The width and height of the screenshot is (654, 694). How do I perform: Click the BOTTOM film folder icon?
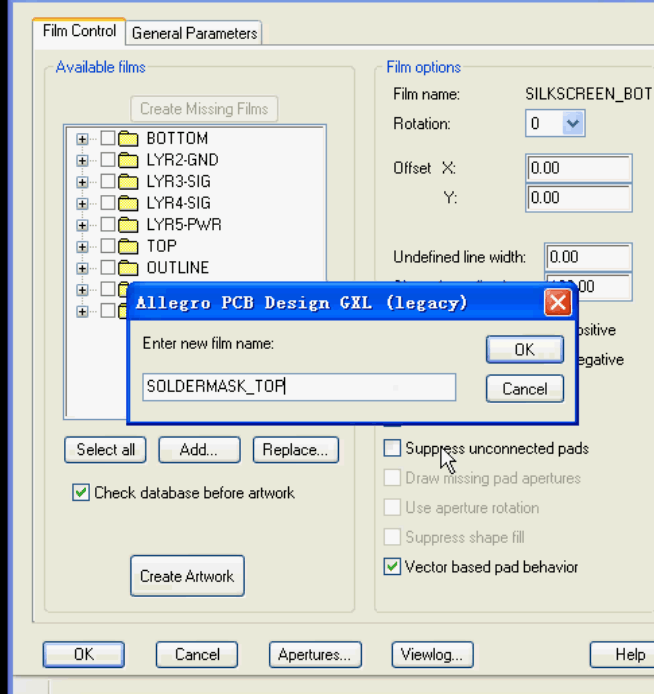coord(128,139)
